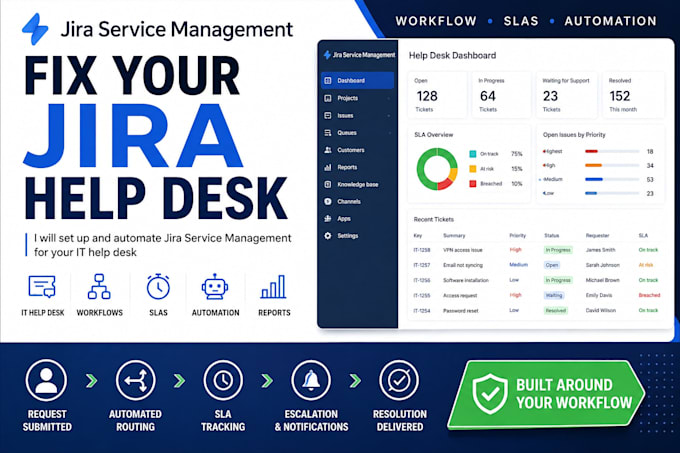This screenshot has height=453, width=680.
Task: Click requester 'James Smith'
Action: point(601,250)
